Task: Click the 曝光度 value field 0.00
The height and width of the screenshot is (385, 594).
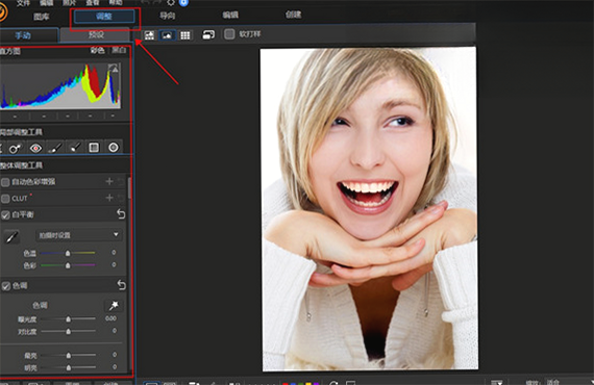Action: point(111,319)
